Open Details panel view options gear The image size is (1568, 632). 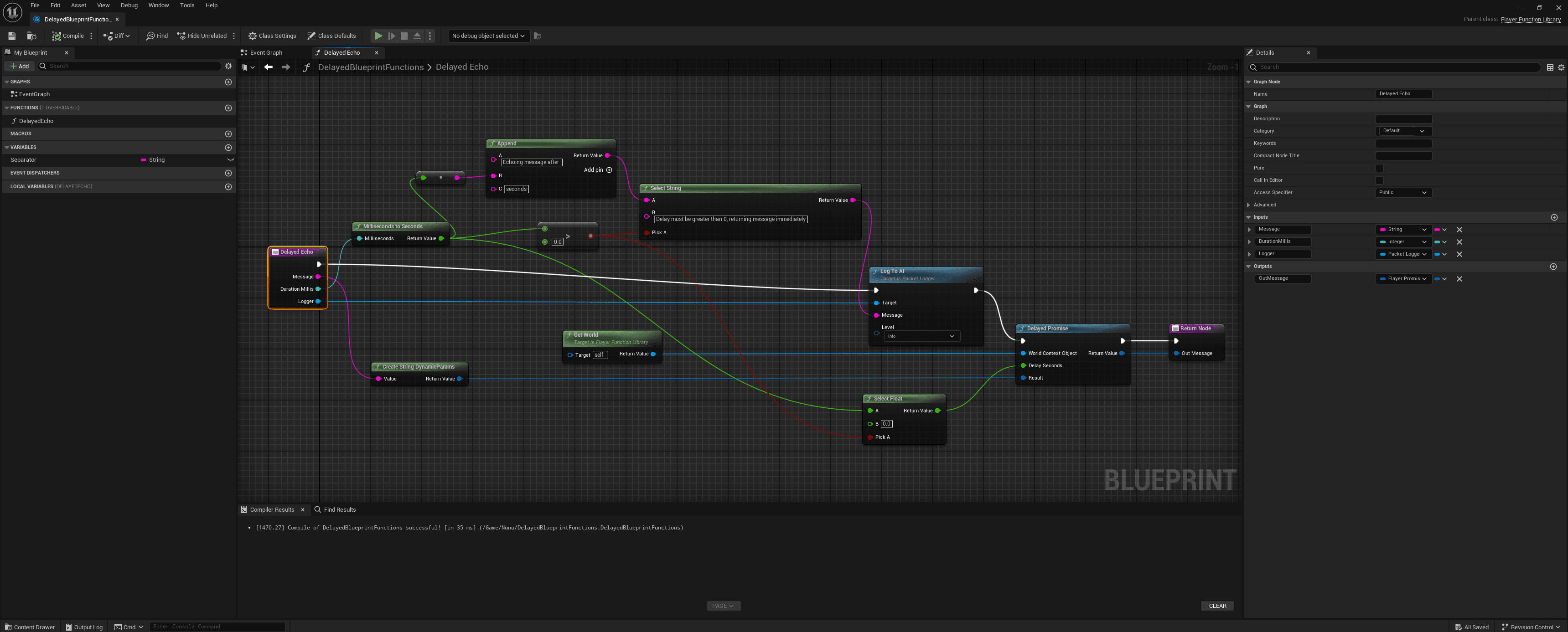pyautogui.click(x=1561, y=67)
